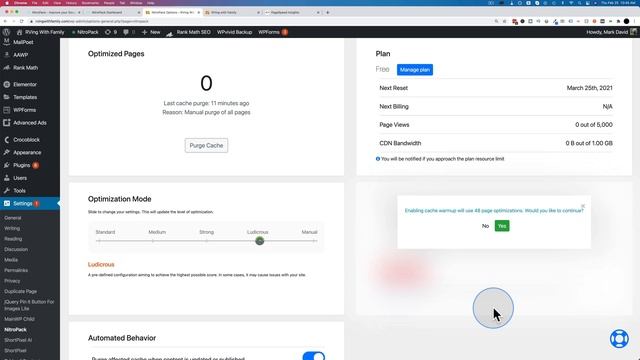The image size is (640, 360).
Task: Go to Privacy settings submenu
Action: click(x=12, y=281)
